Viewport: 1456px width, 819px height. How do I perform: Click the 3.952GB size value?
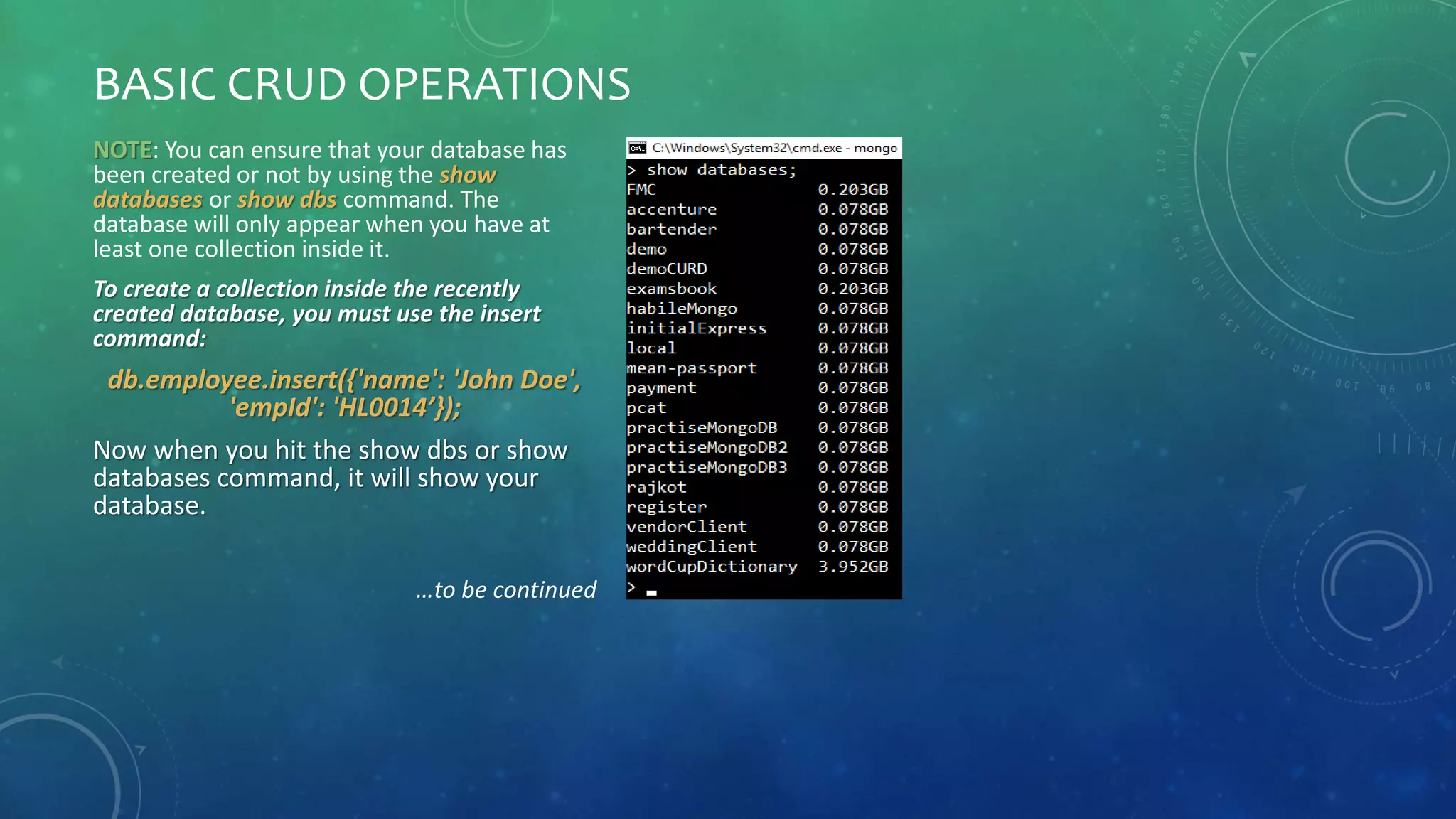(x=852, y=567)
